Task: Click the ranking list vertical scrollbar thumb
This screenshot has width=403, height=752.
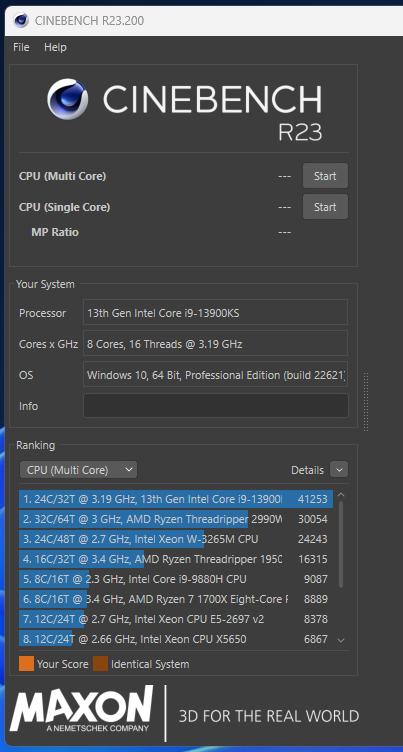Action: pyautogui.click(x=341, y=544)
